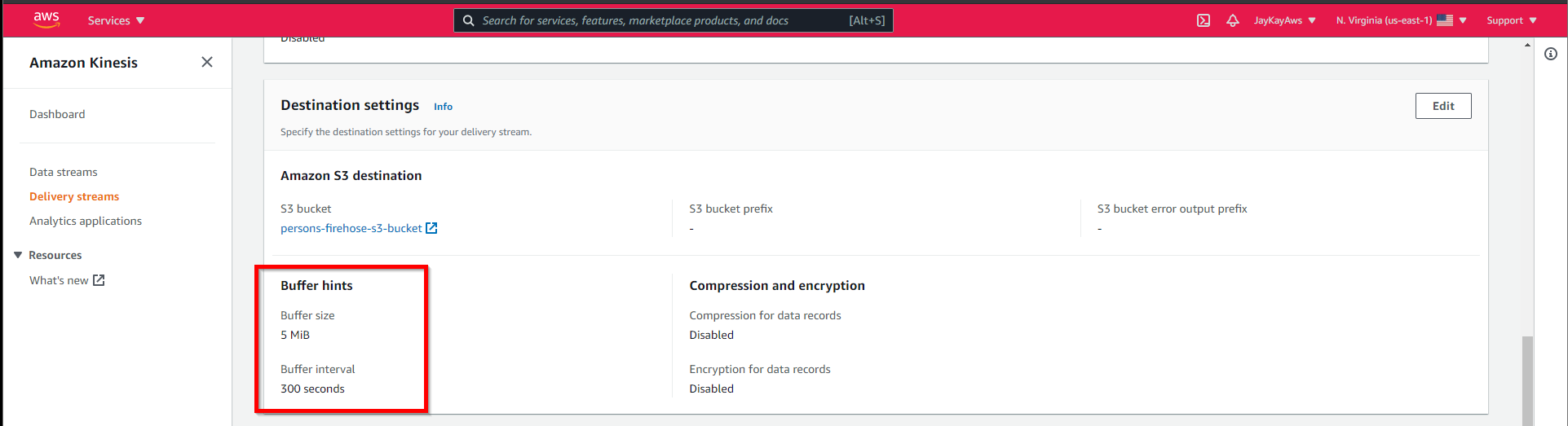1568x426 pixels.
Task: Open the notifications bell
Action: pos(1233,20)
